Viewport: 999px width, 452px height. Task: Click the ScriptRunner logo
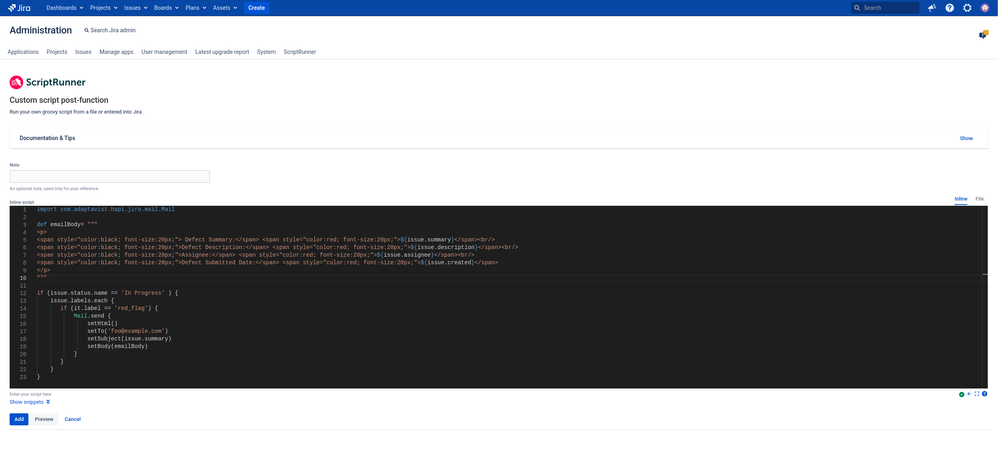point(48,82)
